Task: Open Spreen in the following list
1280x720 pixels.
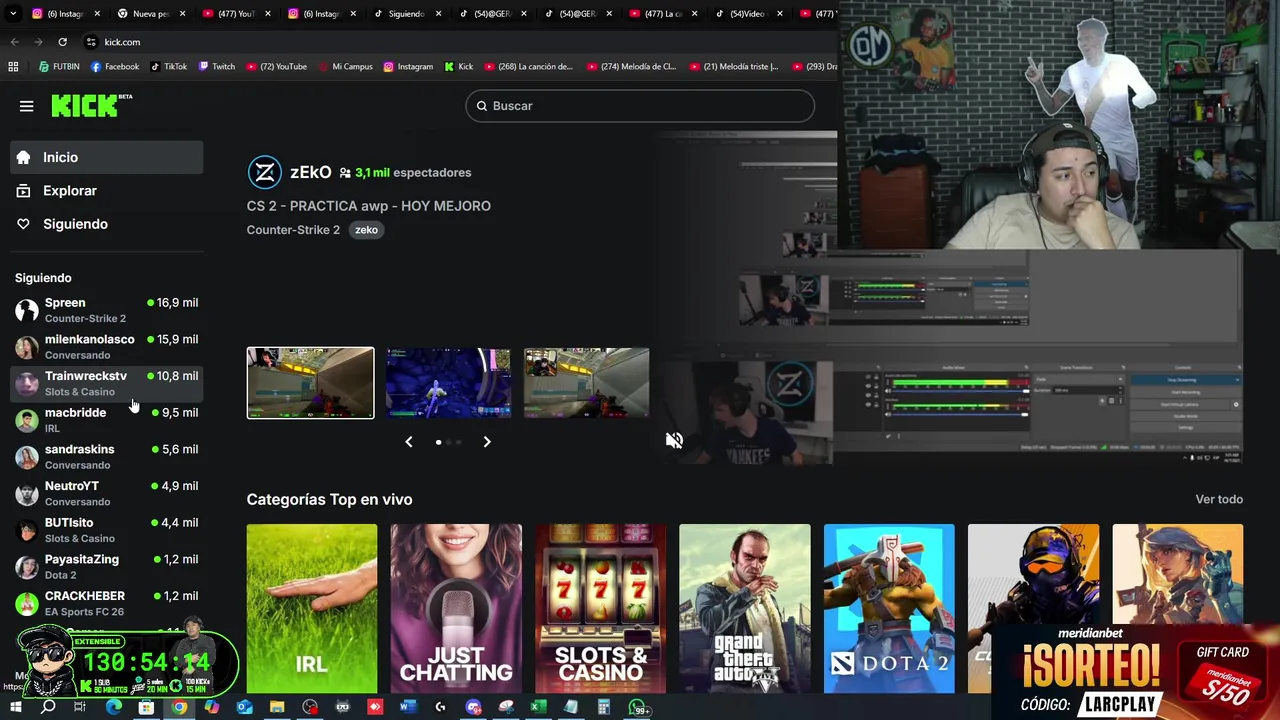Action: pyautogui.click(x=107, y=310)
